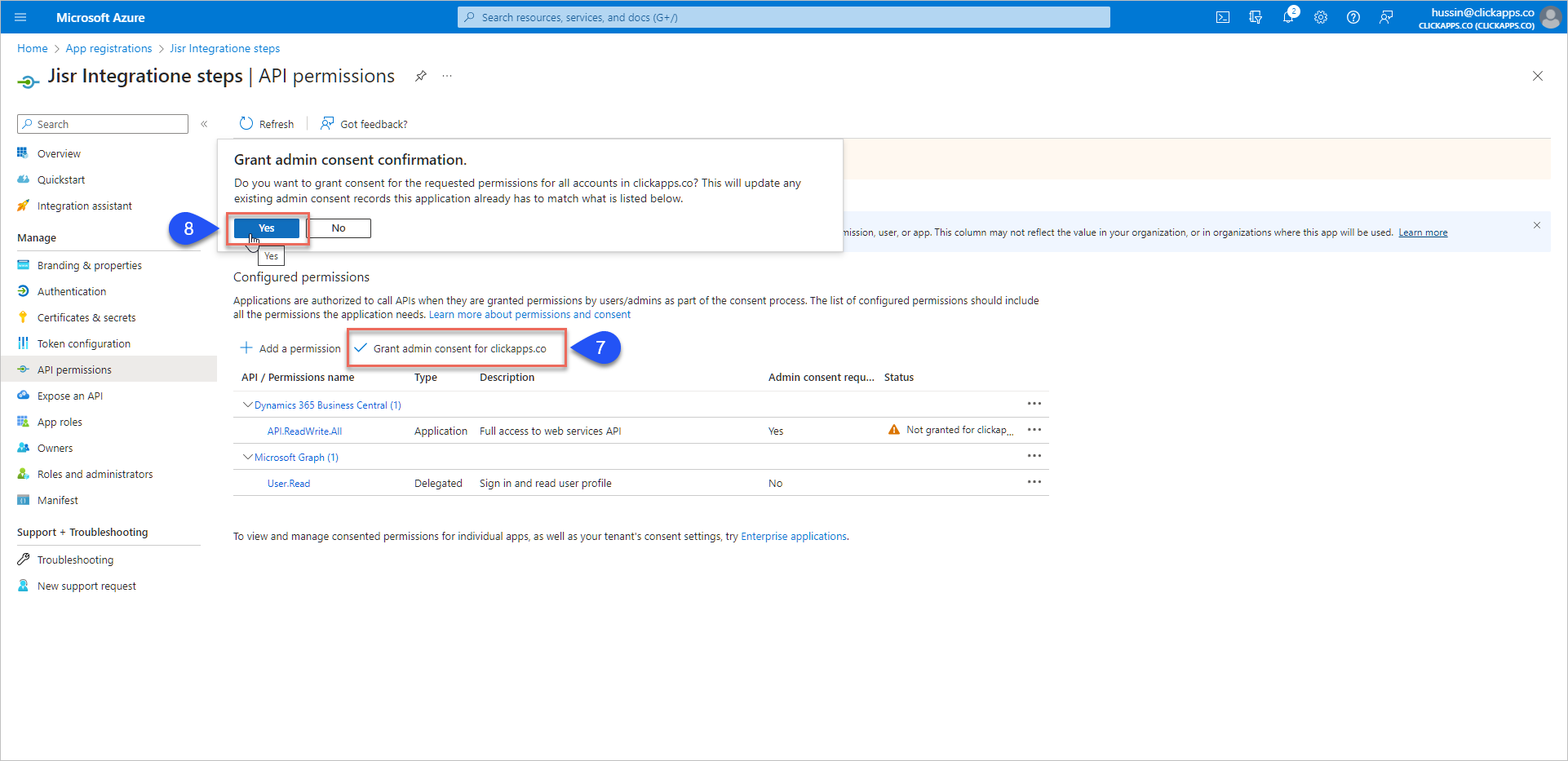Screen dimensions: 1568x761
Task: Open more options for API.ReadWrite.All row
Action: click(x=1034, y=430)
